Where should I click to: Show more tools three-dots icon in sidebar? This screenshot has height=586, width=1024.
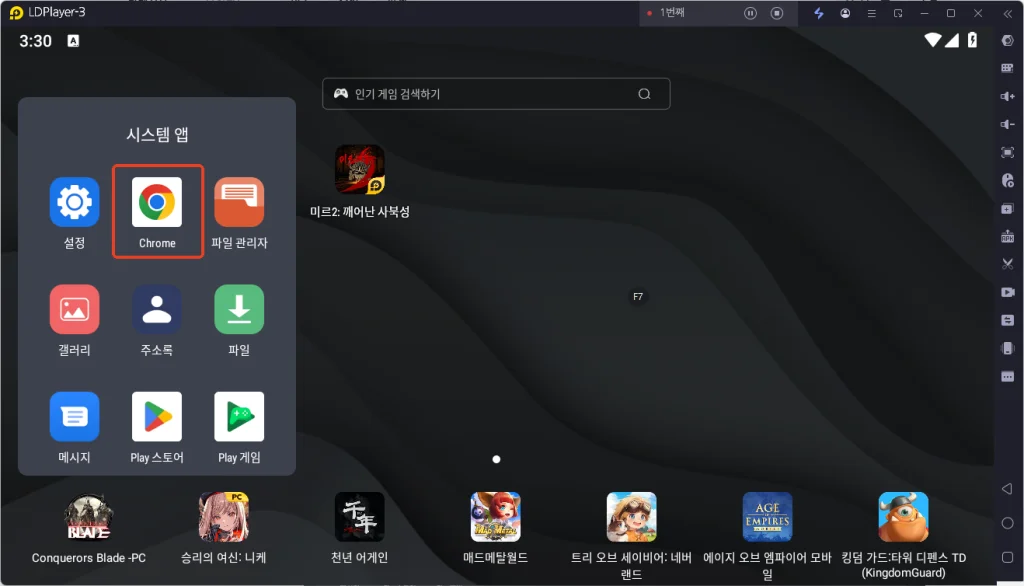click(x=1008, y=376)
